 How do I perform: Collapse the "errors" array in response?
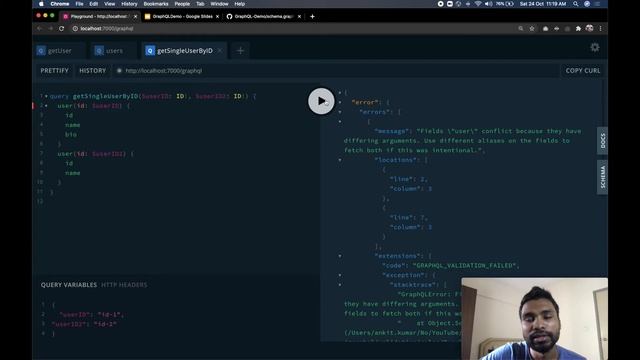(340, 112)
